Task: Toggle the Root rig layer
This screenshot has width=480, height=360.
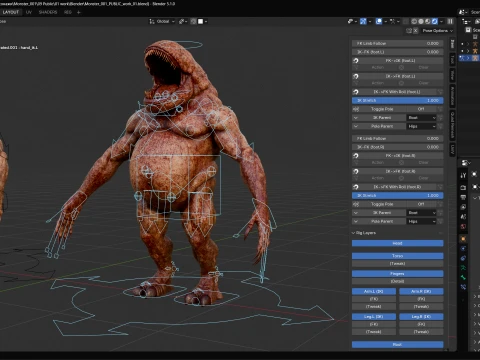Action: [398, 344]
